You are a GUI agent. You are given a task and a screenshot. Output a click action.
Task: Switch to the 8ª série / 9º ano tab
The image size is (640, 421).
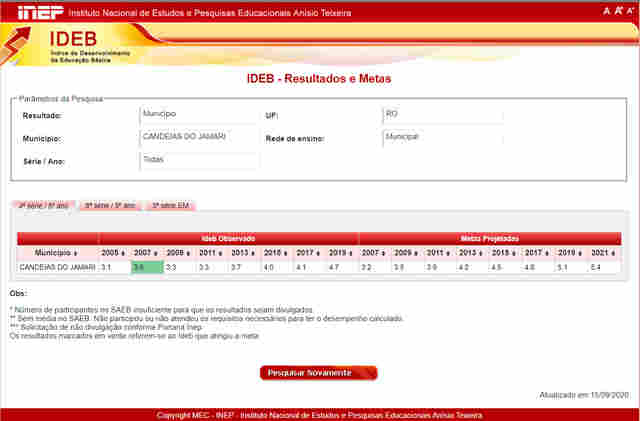[109, 205]
